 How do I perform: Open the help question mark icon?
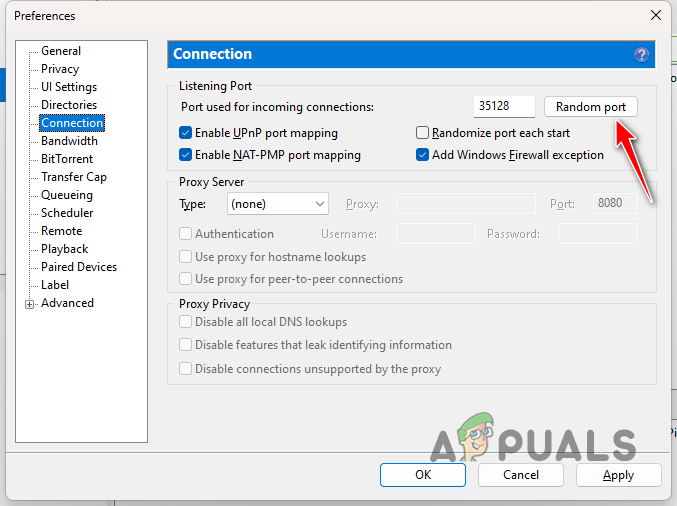click(x=641, y=55)
